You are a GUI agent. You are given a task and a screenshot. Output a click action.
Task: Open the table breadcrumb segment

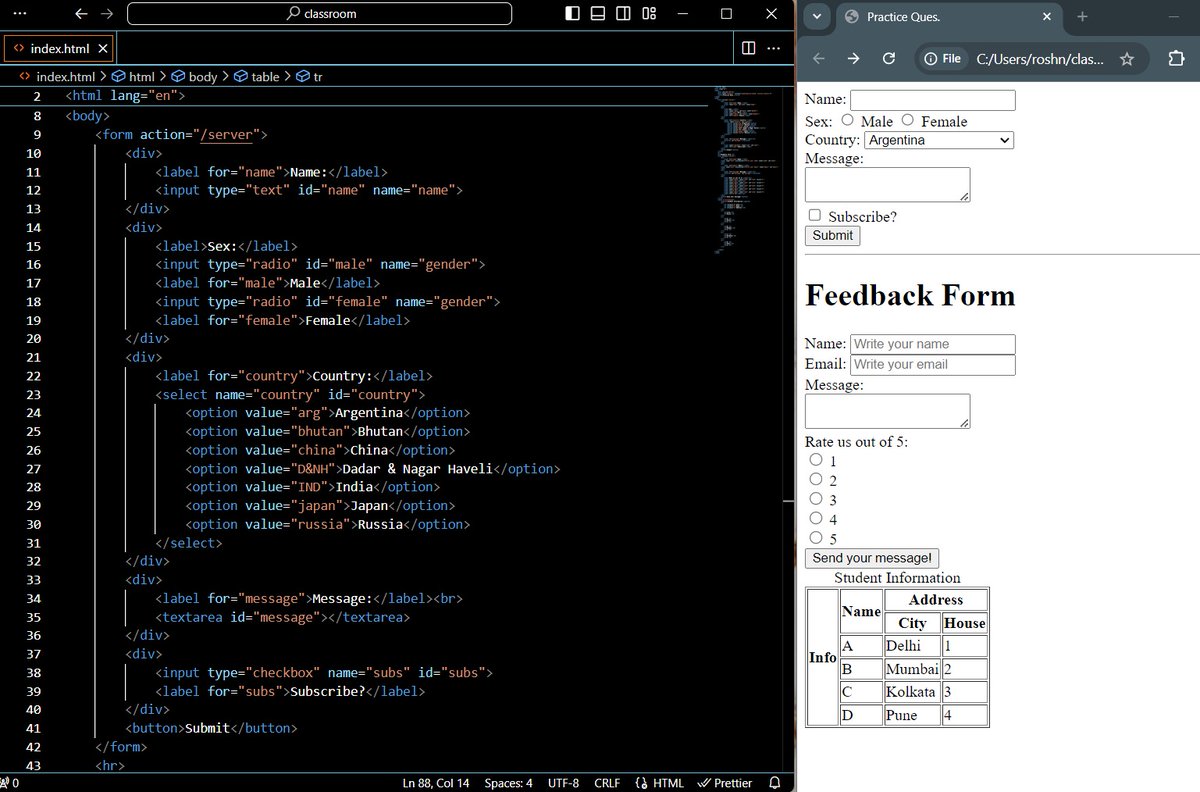point(257,77)
